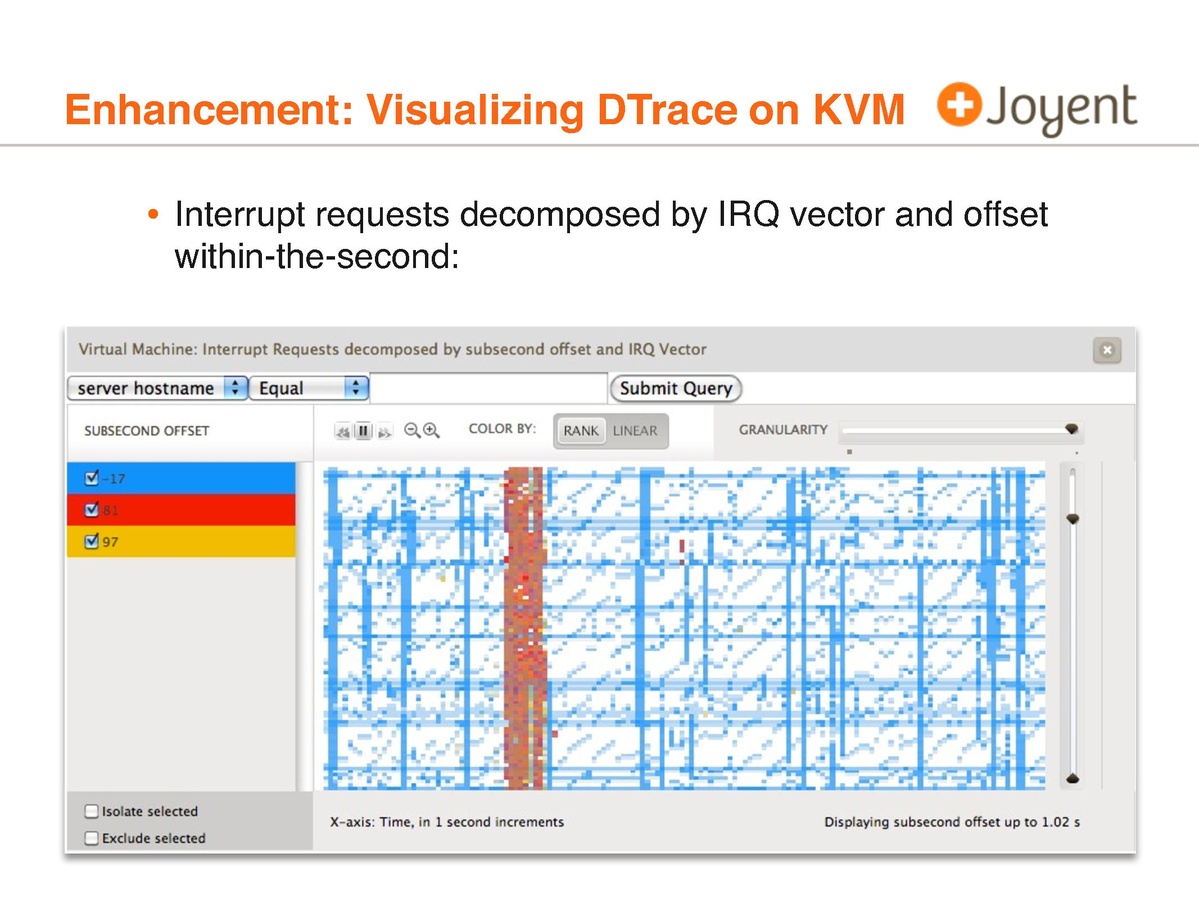The width and height of the screenshot is (1199, 899).
Task: Click the Joyent logo
Action: [1036, 109]
